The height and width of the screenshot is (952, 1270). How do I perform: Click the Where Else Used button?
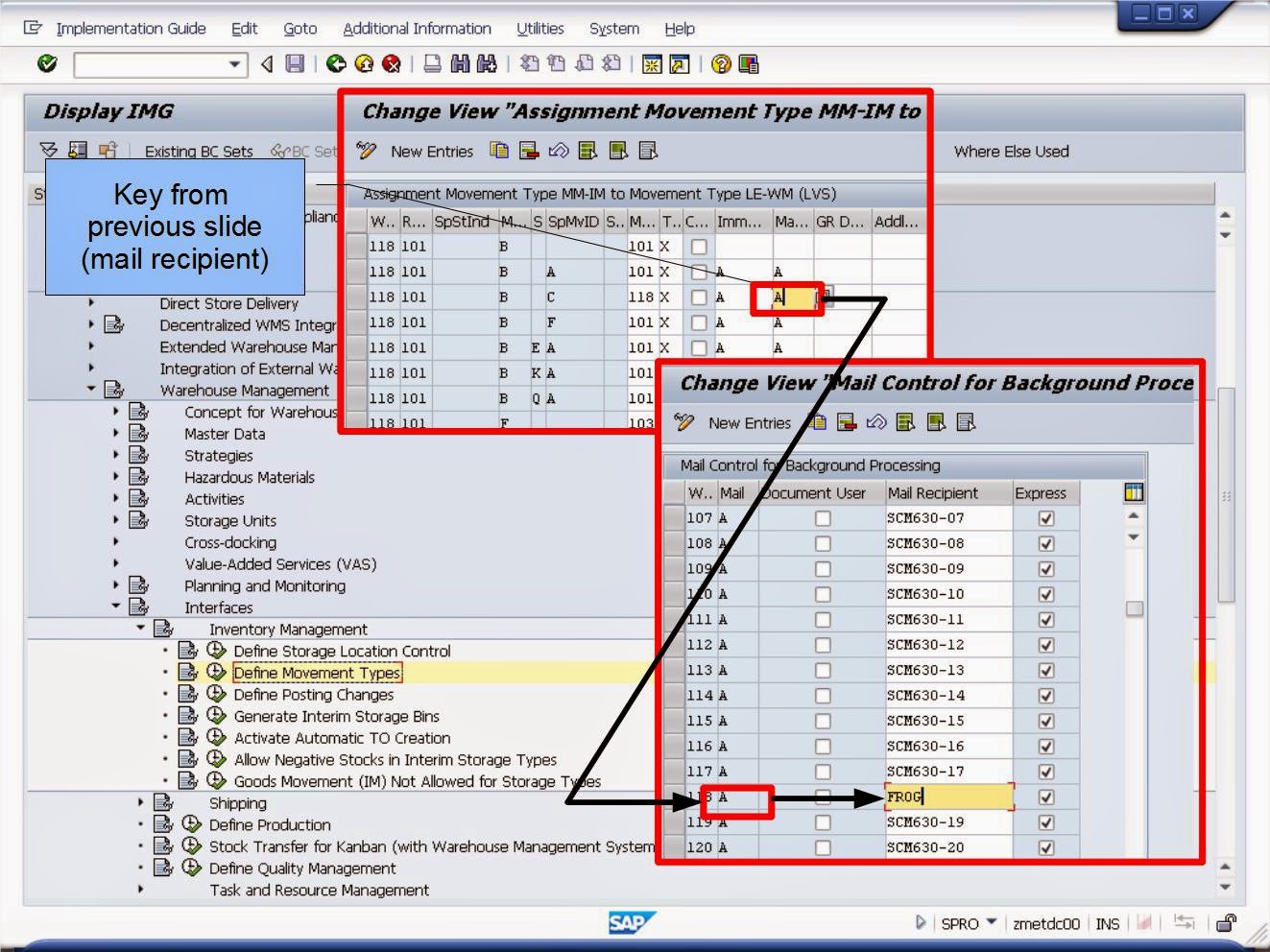click(1010, 151)
